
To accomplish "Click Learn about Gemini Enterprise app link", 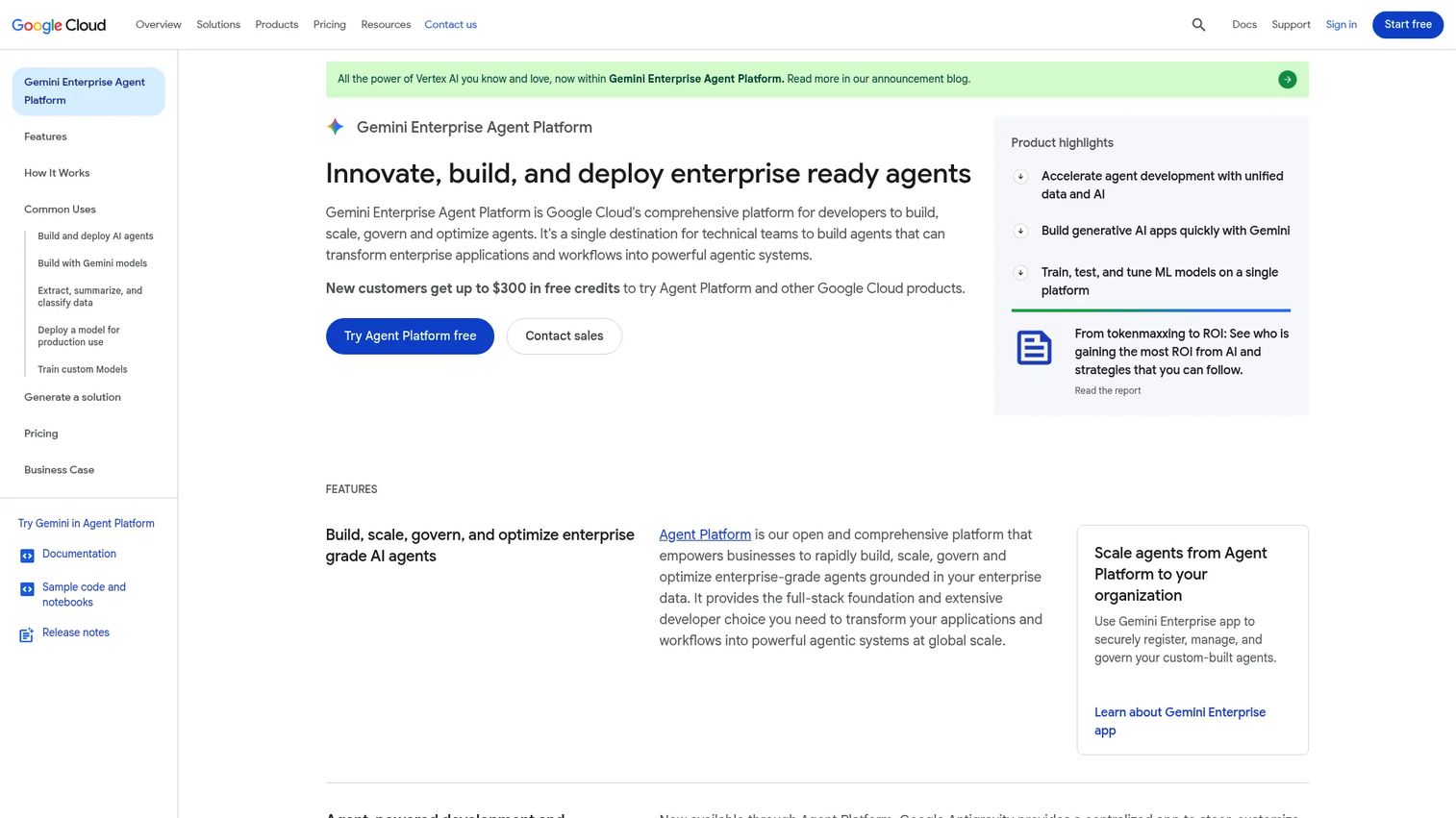I will pos(1180,722).
